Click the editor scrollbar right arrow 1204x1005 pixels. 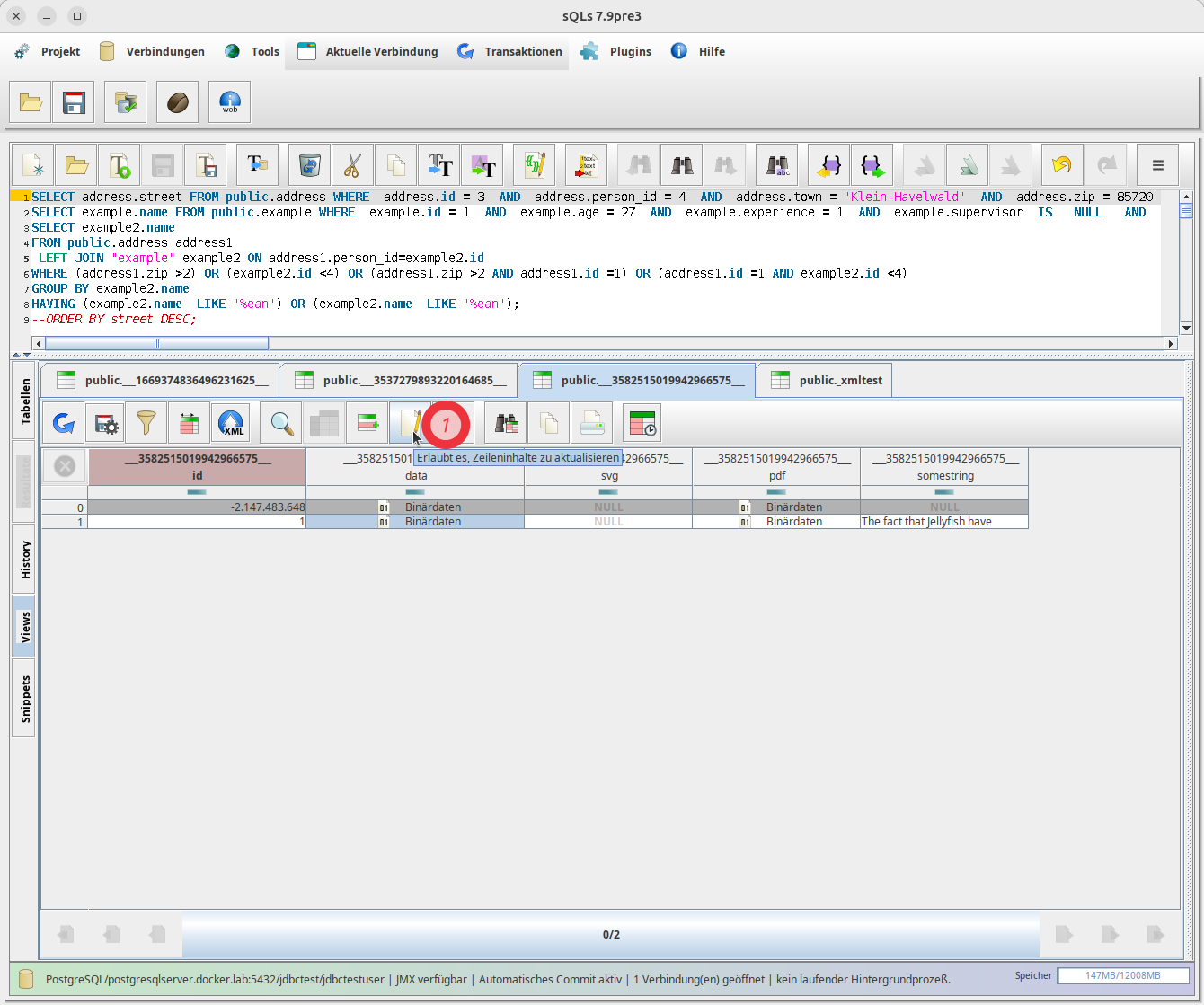click(x=1170, y=343)
